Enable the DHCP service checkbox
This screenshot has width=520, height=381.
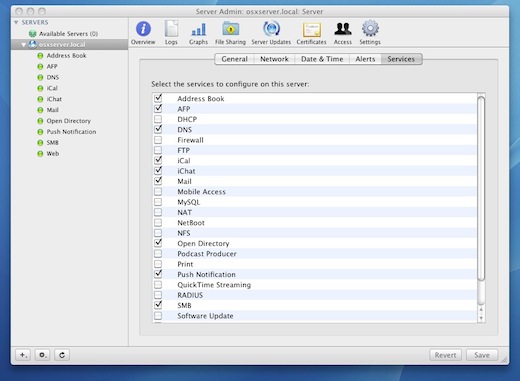[x=158, y=119]
